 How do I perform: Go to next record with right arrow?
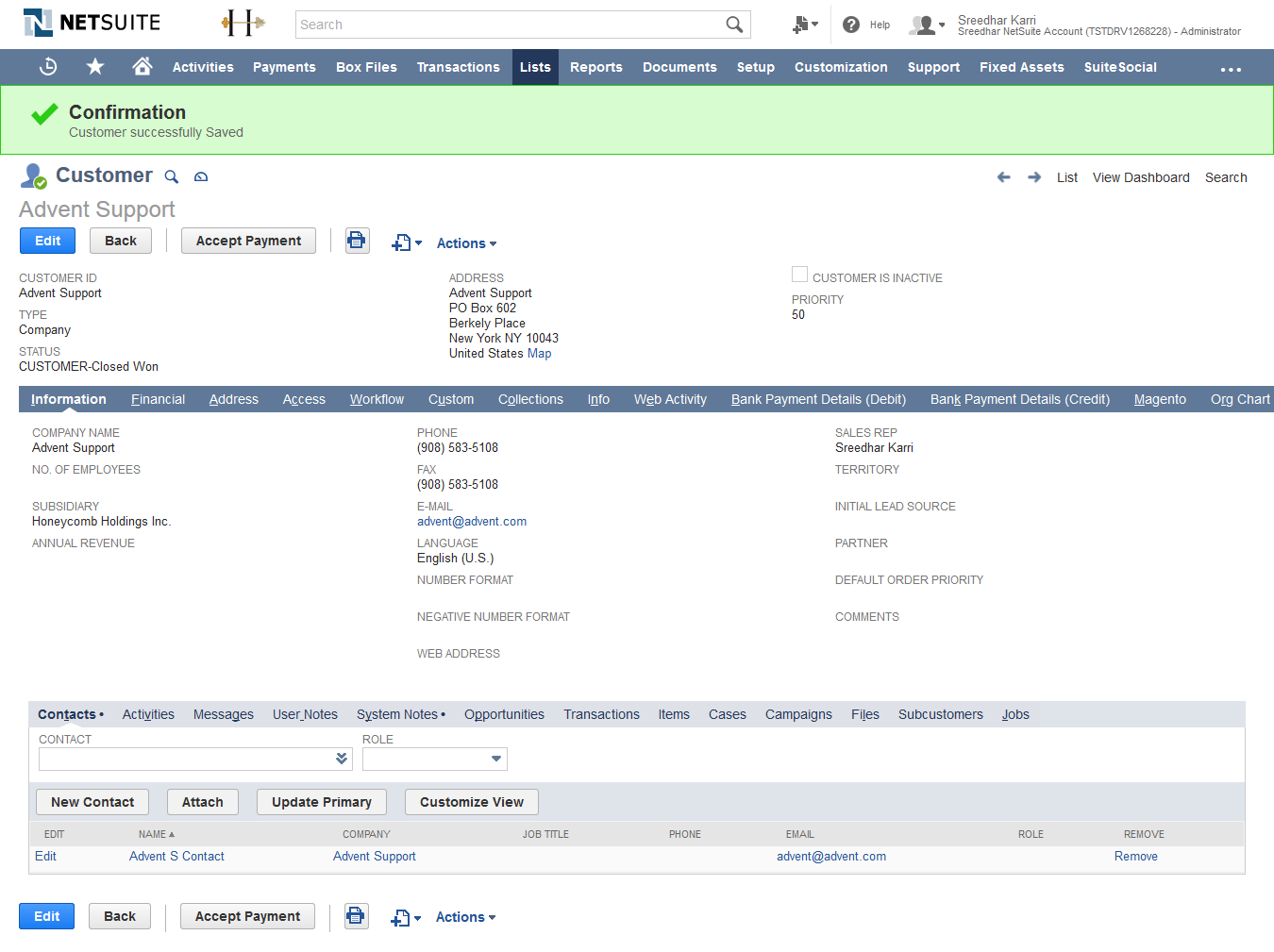point(1034,177)
